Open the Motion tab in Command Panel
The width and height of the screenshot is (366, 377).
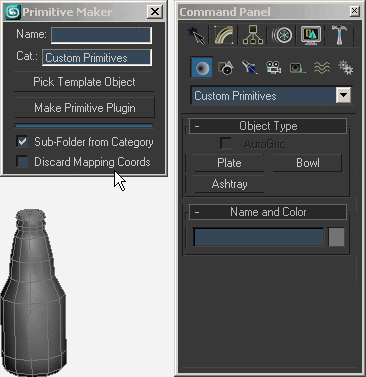click(282, 35)
